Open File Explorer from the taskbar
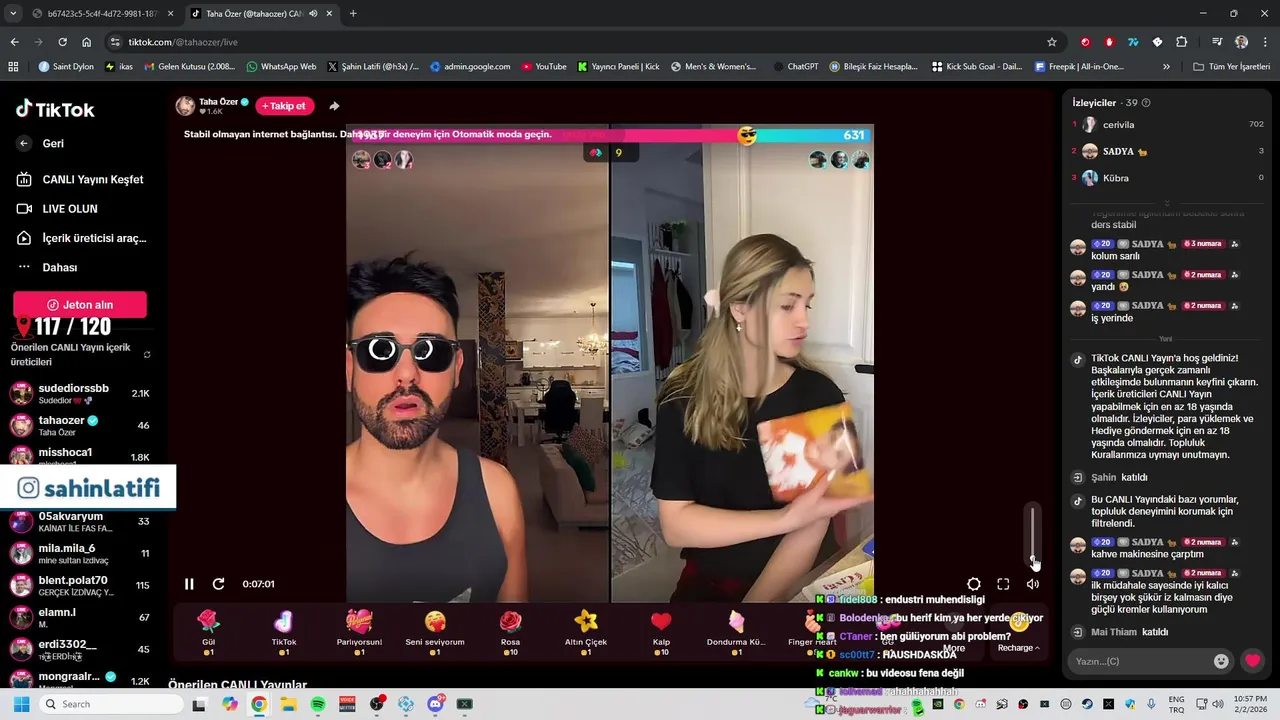Image resolution: width=1280 pixels, height=720 pixels. 288,704
